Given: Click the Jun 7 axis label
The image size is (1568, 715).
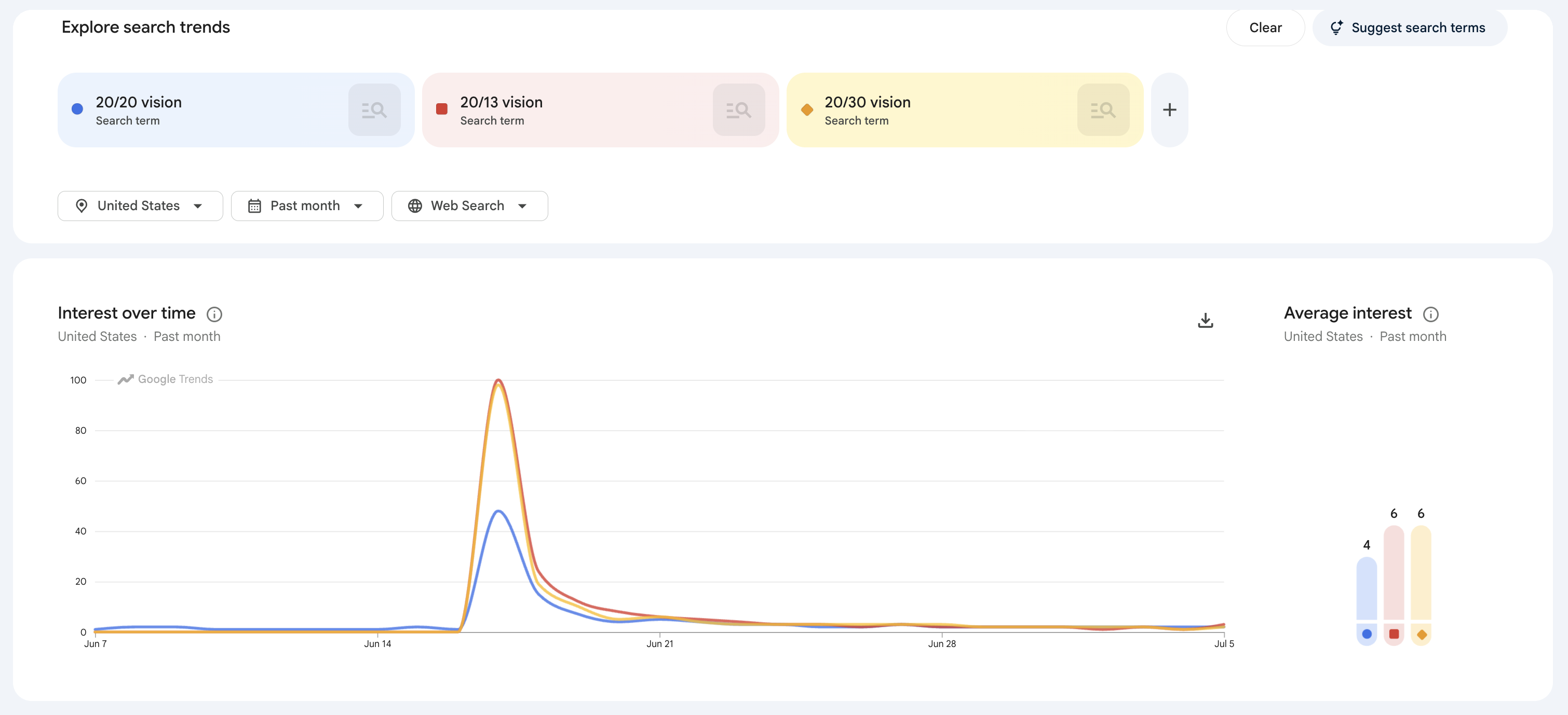Looking at the screenshot, I should click(96, 644).
